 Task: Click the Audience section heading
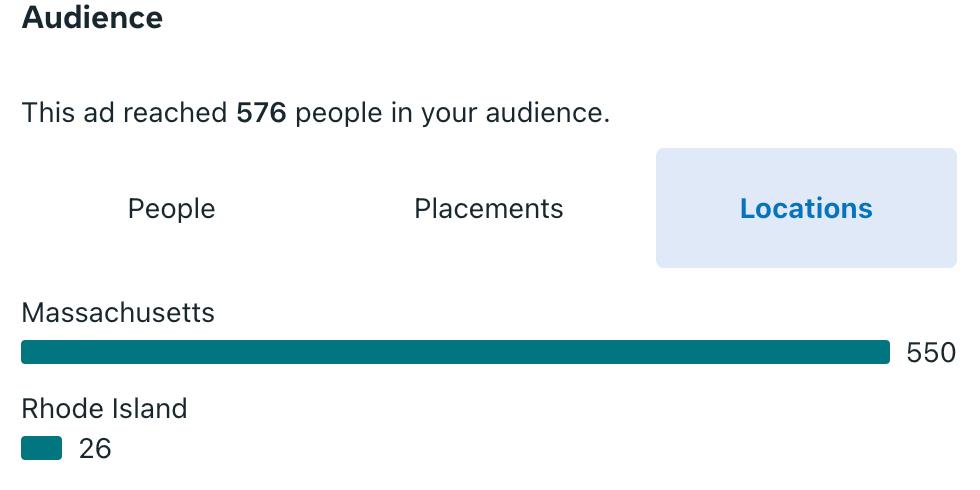pos(92,17)
